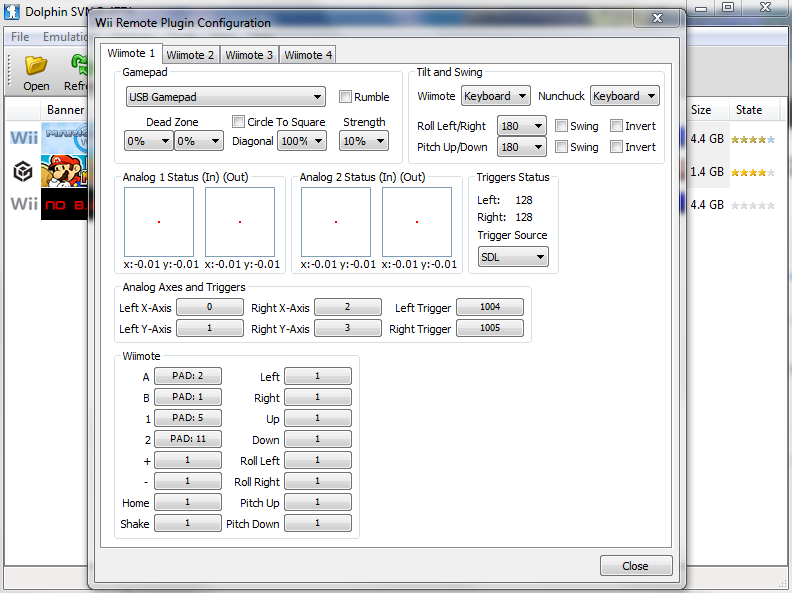The height and width of the screenshot is (593, 792).
Task: Sort game list by Banner column
Action: tap(65, 110)
